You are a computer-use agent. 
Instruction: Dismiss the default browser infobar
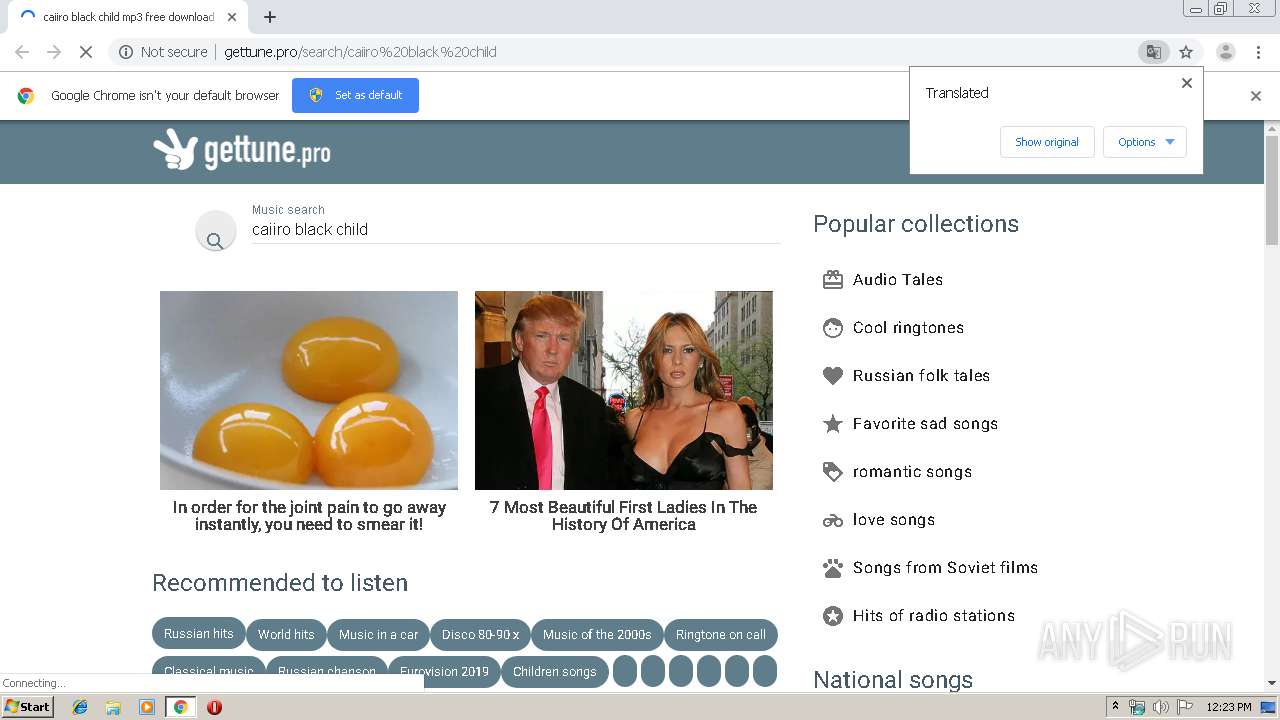(x=1256, y=96)
